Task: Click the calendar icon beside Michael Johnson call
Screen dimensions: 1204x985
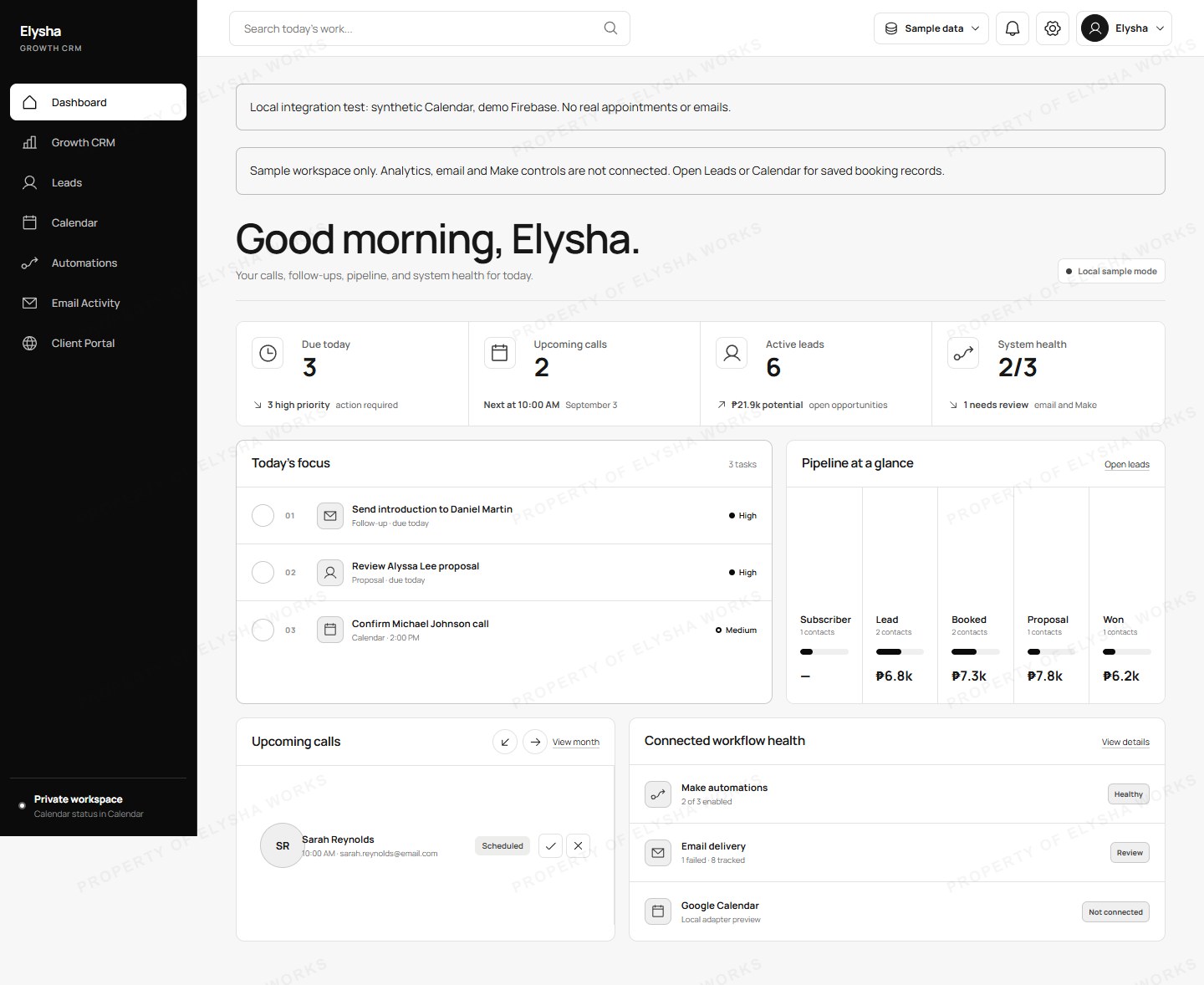Action: pos(330,630)
